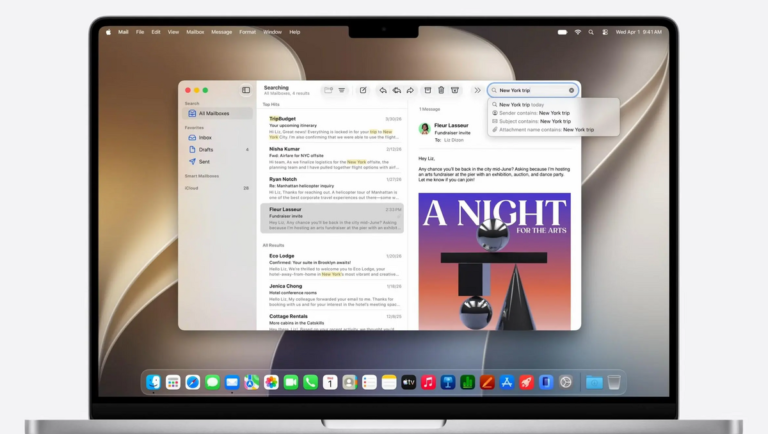Image resolution: width=768 pixels, height=434 pixels.
Task: Click the move-to-mailbox folder icon
Action: pyautogui.click(x=328, y=90)
